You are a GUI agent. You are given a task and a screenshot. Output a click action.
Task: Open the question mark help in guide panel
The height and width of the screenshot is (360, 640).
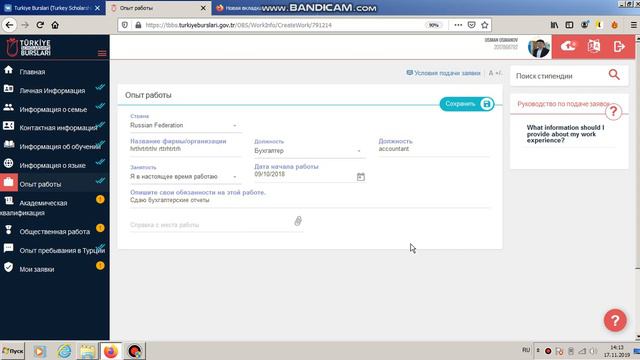(613, 111)
